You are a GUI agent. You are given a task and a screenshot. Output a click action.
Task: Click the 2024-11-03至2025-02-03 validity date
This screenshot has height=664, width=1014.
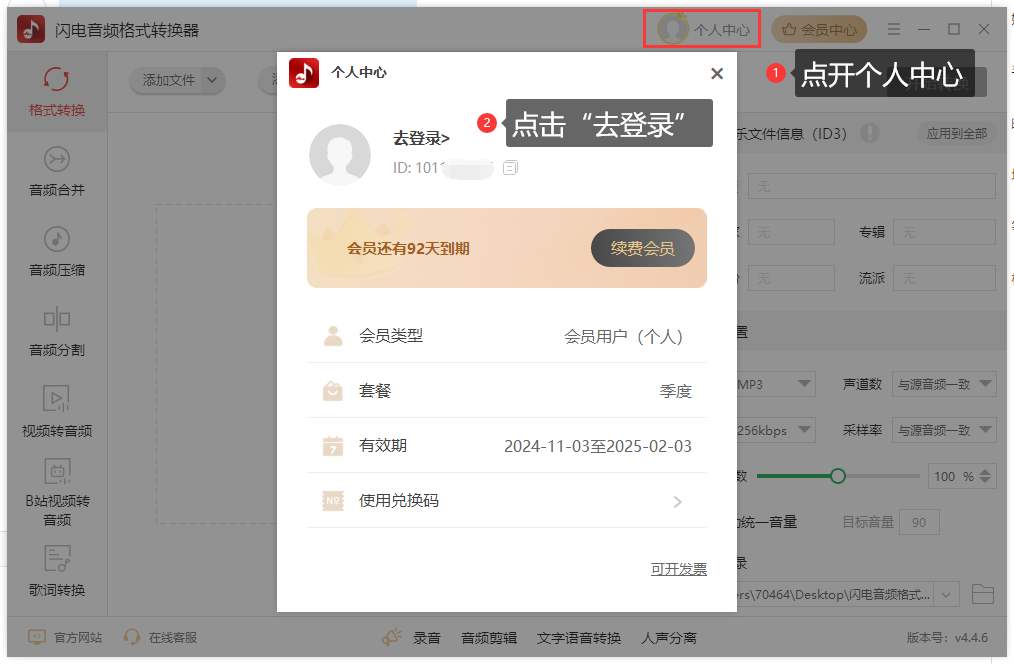click(598, 446)
